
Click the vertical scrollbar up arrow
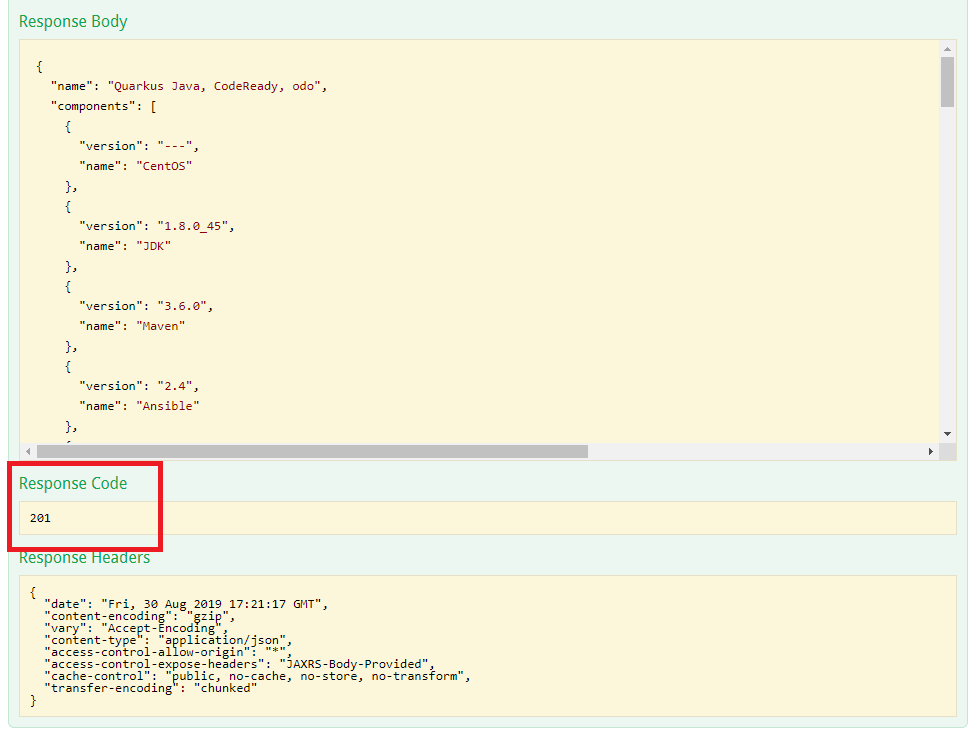pos(948,48)
